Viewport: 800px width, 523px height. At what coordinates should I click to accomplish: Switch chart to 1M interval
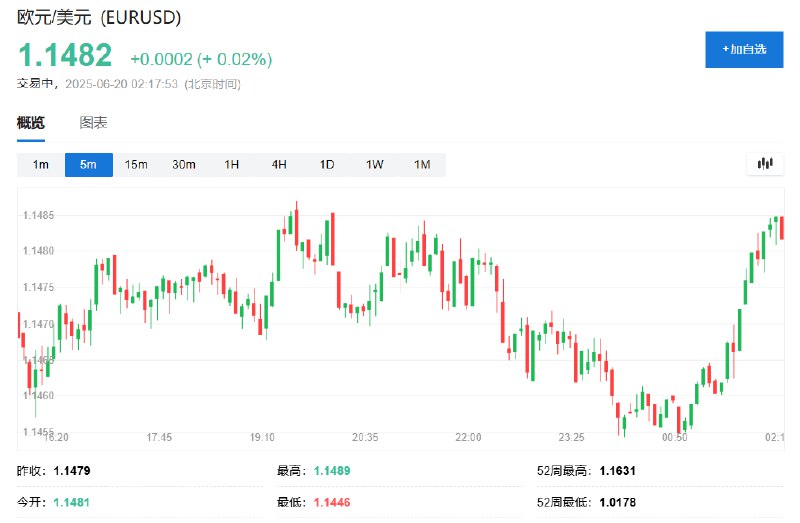(x=422, y=165)
